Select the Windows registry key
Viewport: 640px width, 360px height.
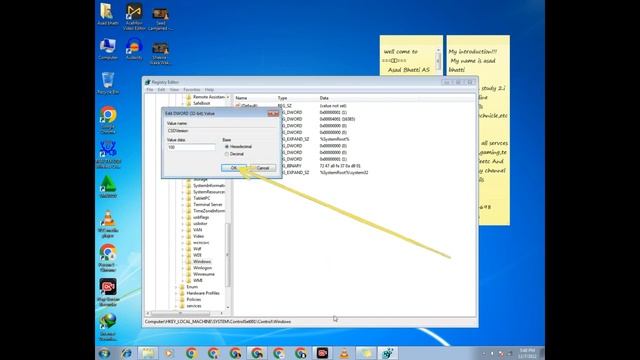click(x=202, y=262)
